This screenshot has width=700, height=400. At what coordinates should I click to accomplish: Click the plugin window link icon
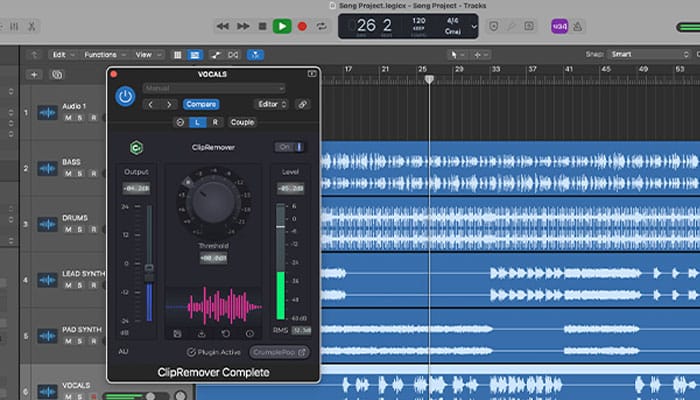coord(303,104)
